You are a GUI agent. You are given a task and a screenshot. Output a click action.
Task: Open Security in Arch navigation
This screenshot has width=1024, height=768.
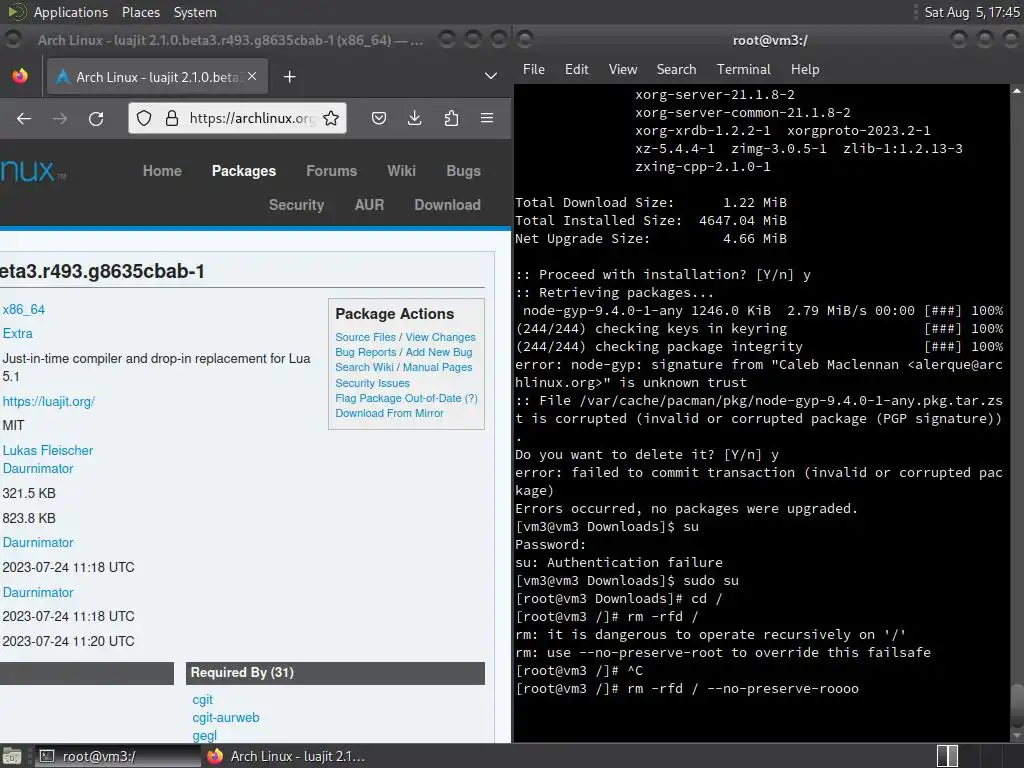pos(296,205)
